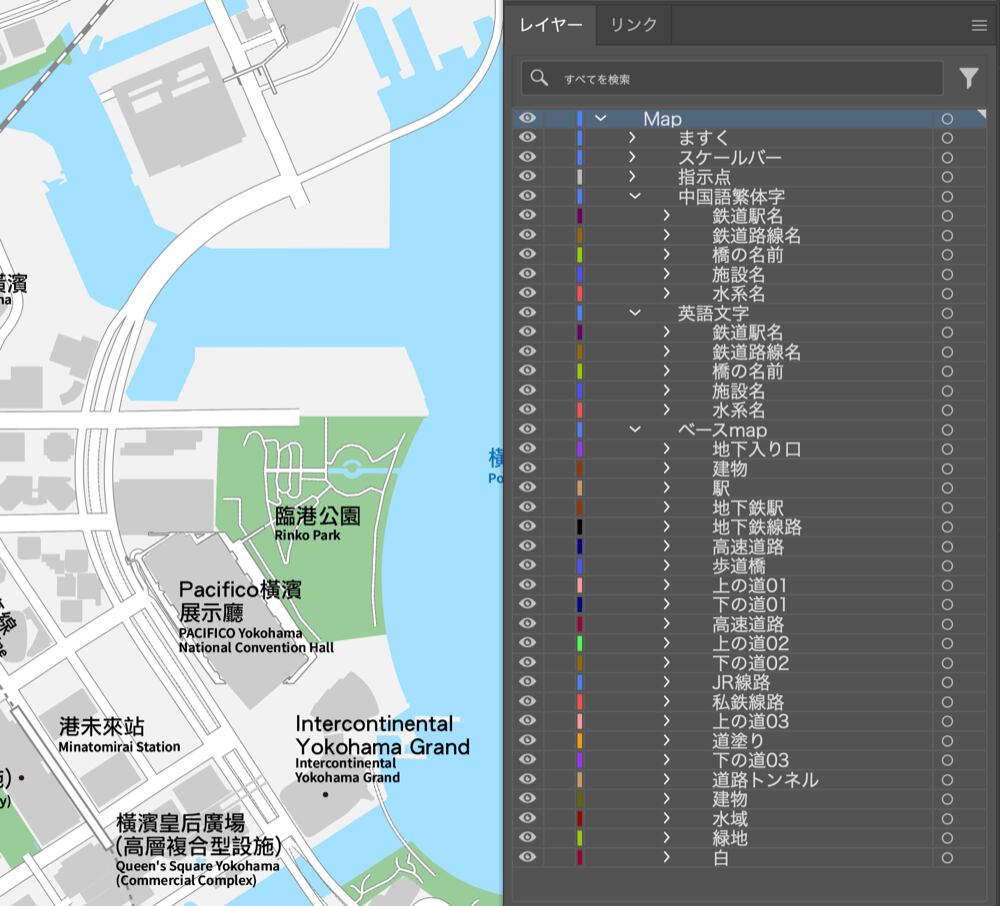
Task: Click the target circle for 水域 layer
Action: pyautogui.click(x=947, y=819)
